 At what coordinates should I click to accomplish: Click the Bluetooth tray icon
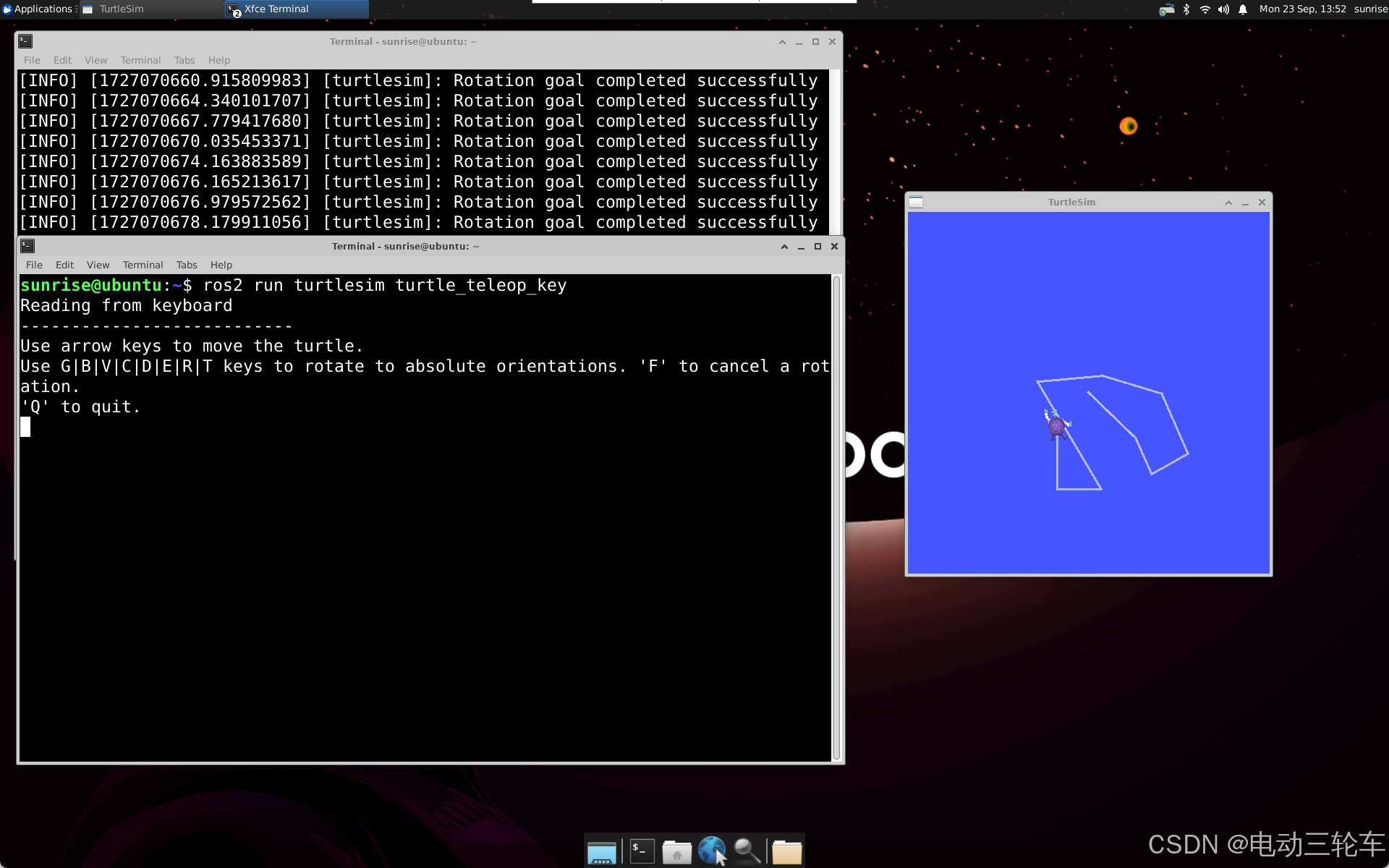coord(1186,9)
